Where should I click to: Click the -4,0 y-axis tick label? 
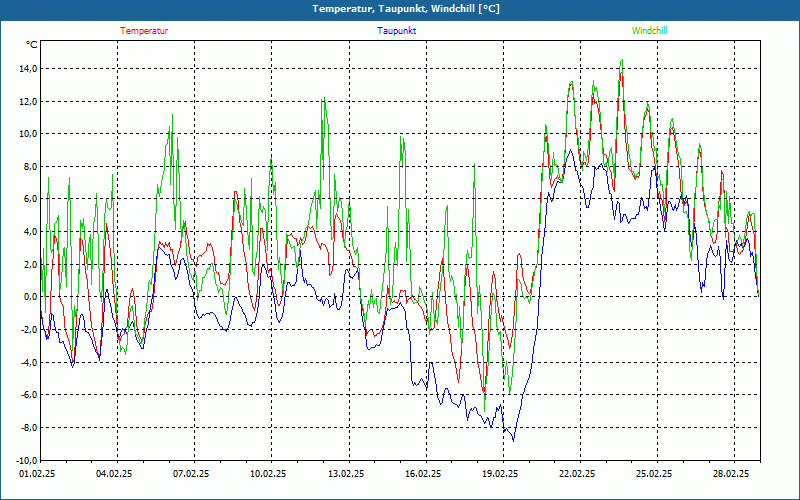(27, 363)
